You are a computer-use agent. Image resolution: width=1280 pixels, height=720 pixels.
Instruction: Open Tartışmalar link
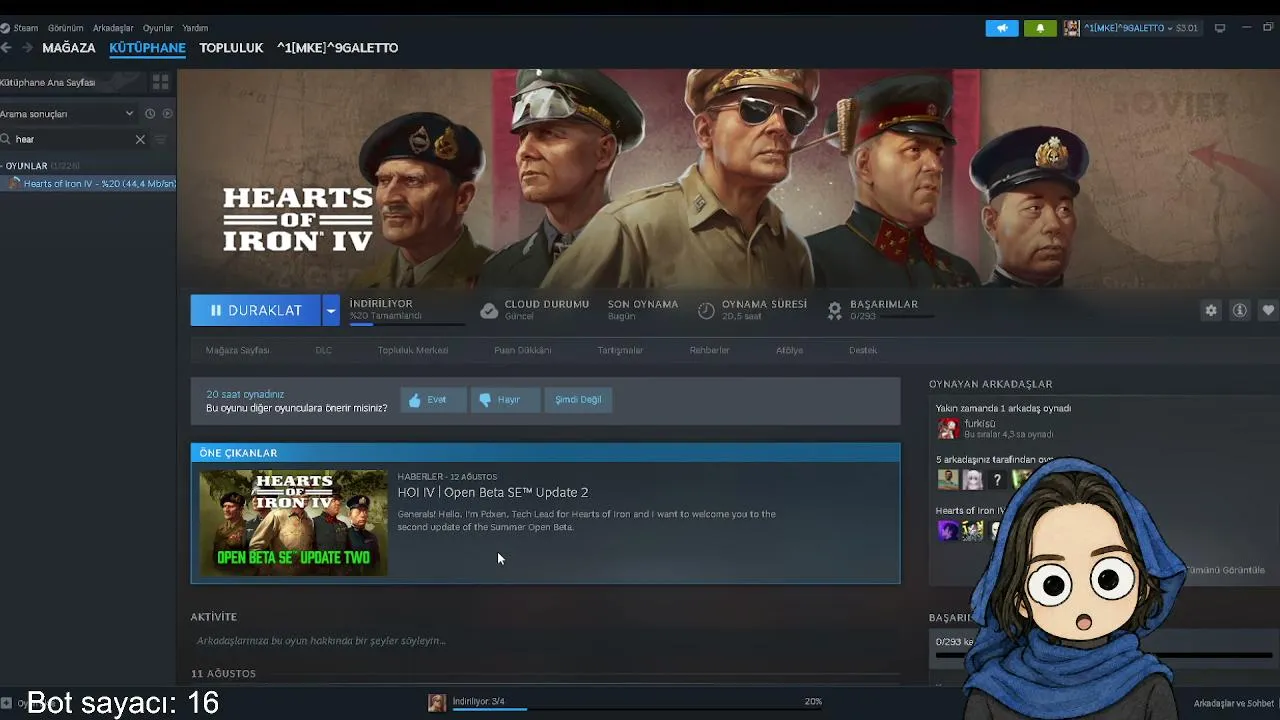click(x=620, y=350)
